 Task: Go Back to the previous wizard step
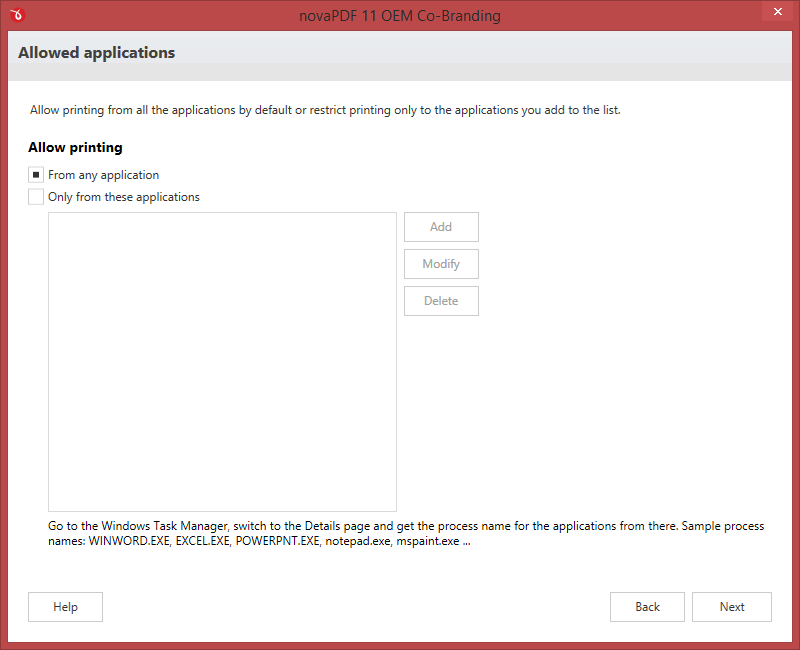point(647,607)
